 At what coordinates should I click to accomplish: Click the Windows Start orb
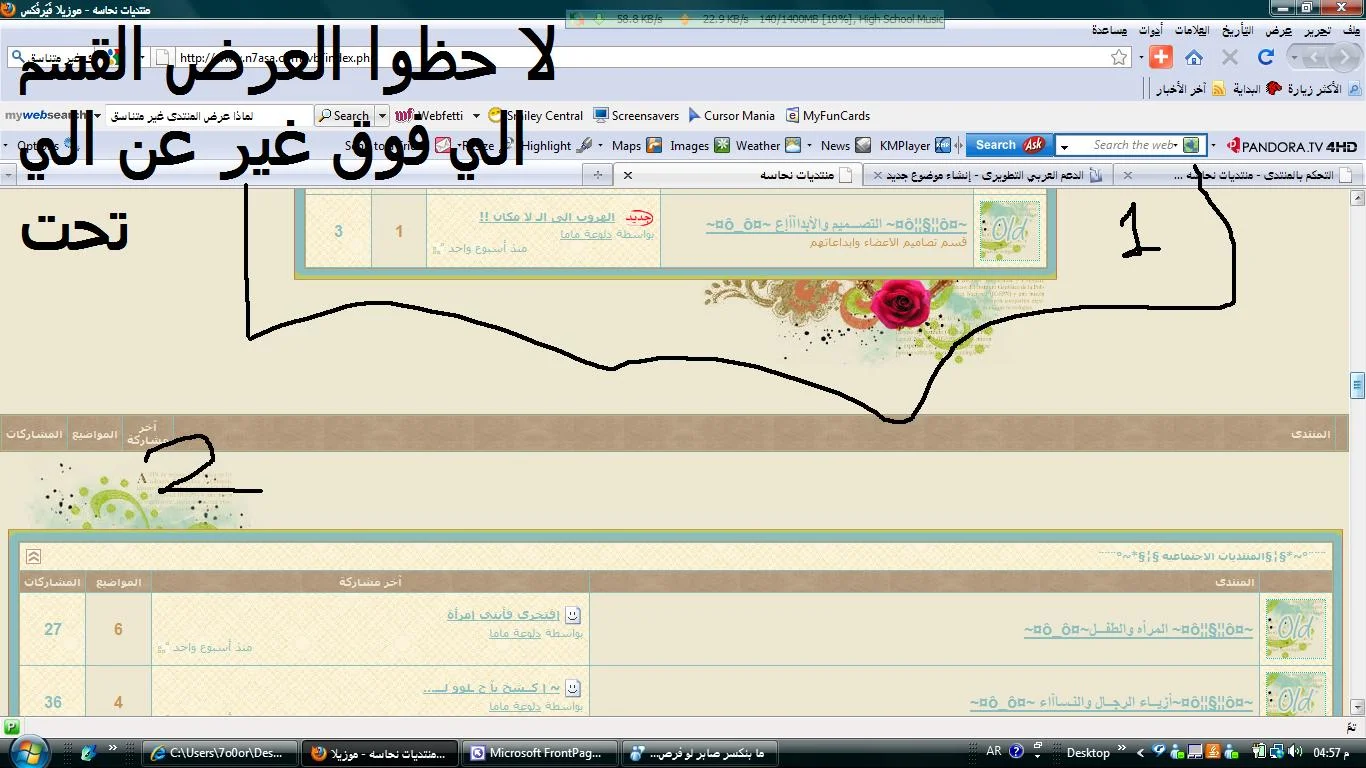pos(24,752)
